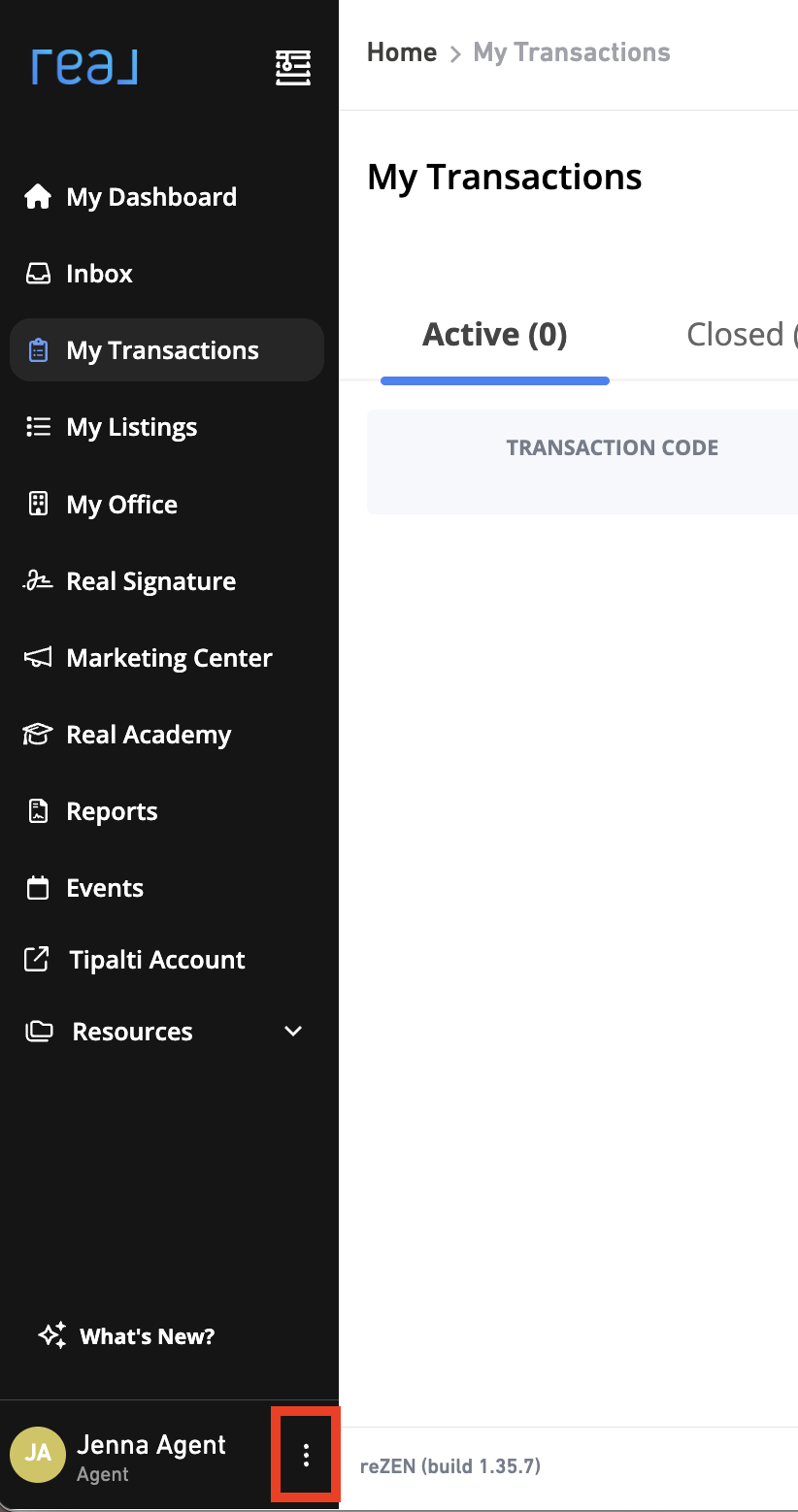Viewport: 798px width, 1512px height.
Task: Open the What's New? link
Action: [147, 1336]
